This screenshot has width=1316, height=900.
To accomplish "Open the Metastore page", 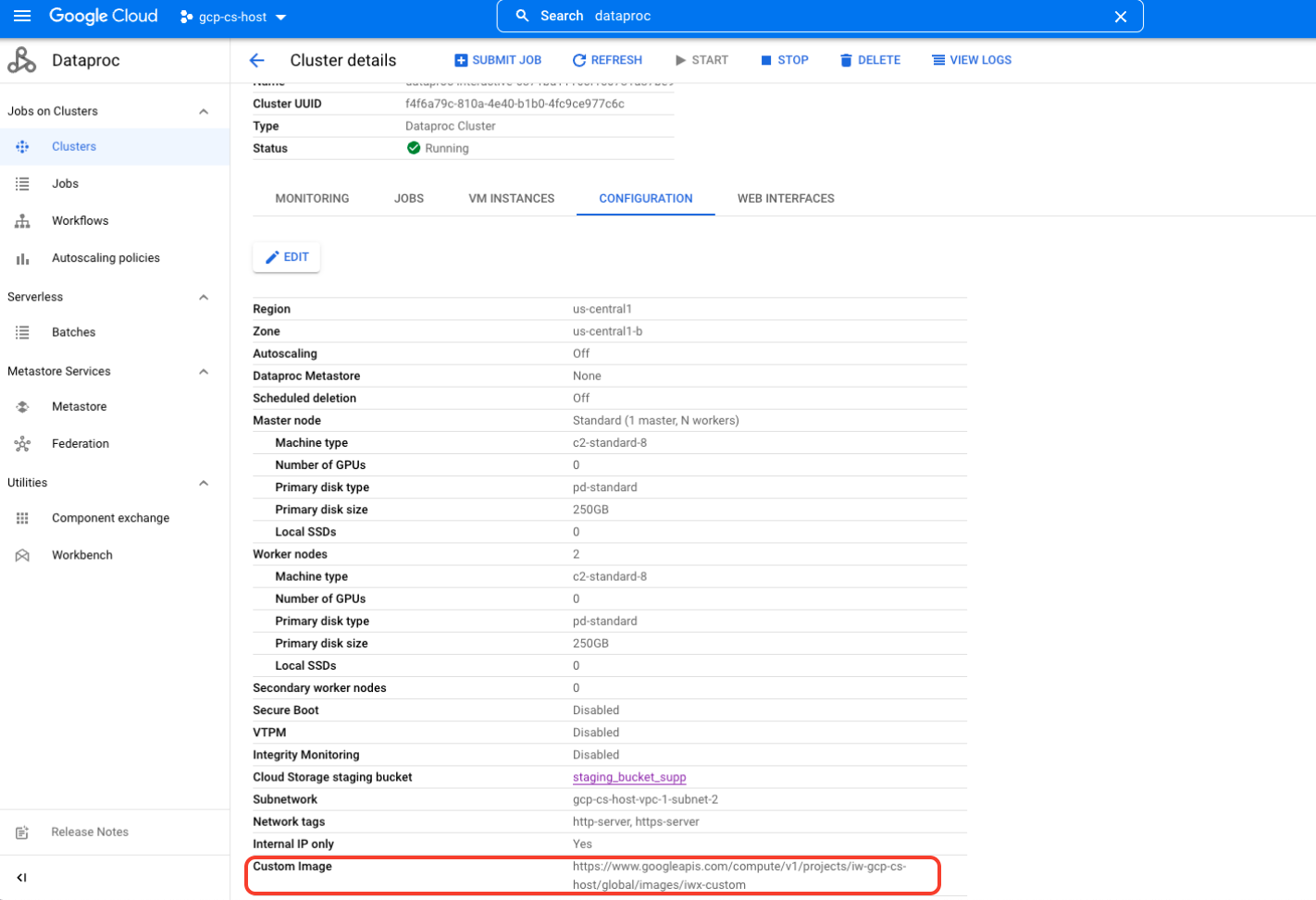I will click(79, 407).
